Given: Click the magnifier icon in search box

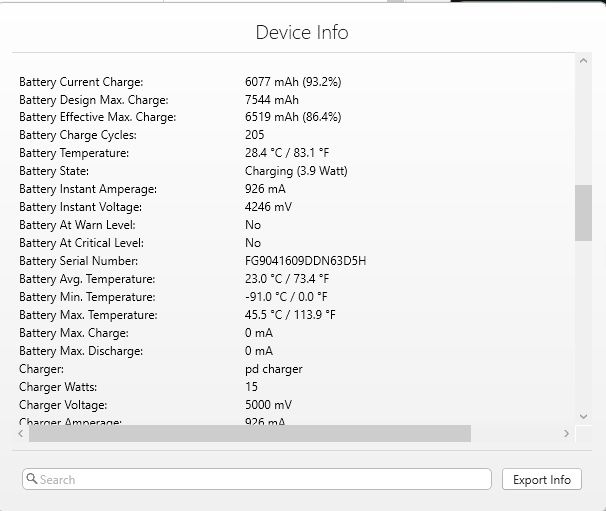Looking at the screenshot, I should pyautogui.click(x=32, y=479).
